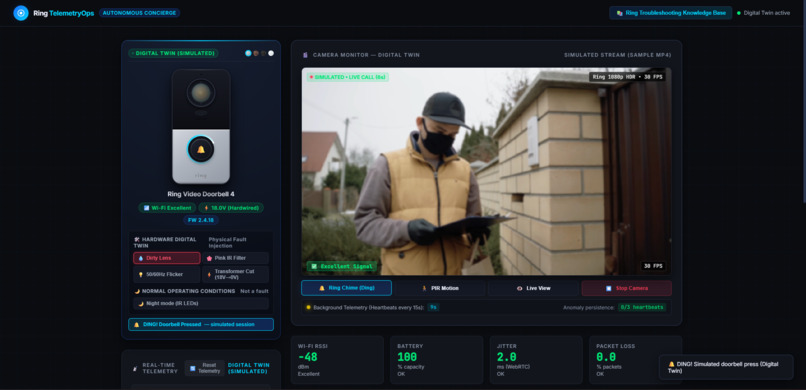
Task: Click the Wi-Fi Excellent status badge
Action: tap(167, 208)
